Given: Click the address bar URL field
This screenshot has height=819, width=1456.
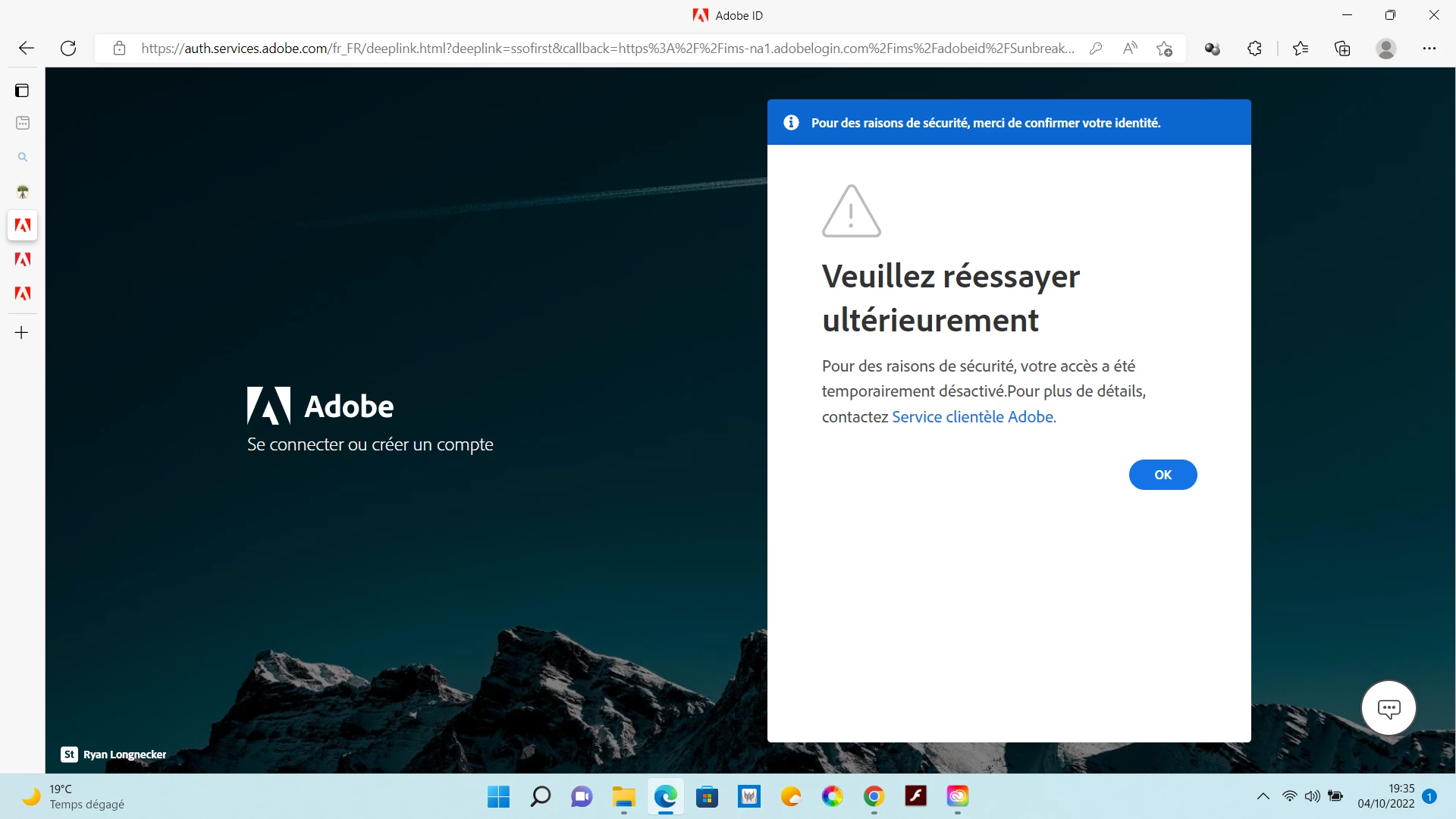Looking at the screenshot, I should click(607, 49).
